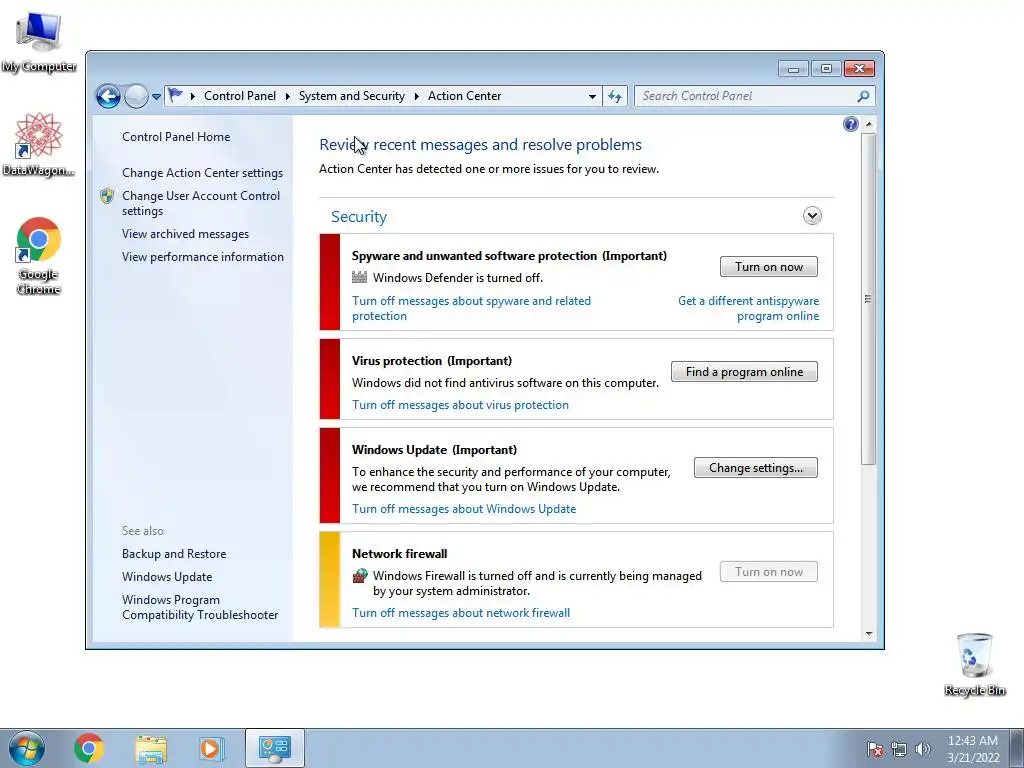Image resolution: width=1024 pixels, height=768 pixels.
Task: Click the Windows Update (Important) heading
Action: coord(434,449)
